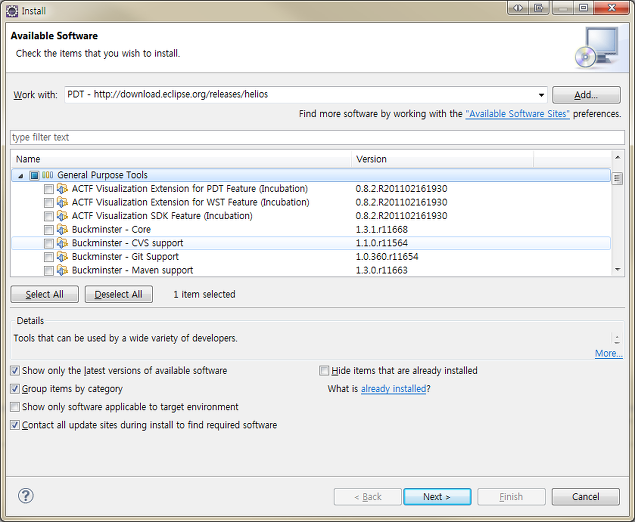Screen dimensions: 635x522
Task: Uncheck Group items by category
Action: (15, 389)
